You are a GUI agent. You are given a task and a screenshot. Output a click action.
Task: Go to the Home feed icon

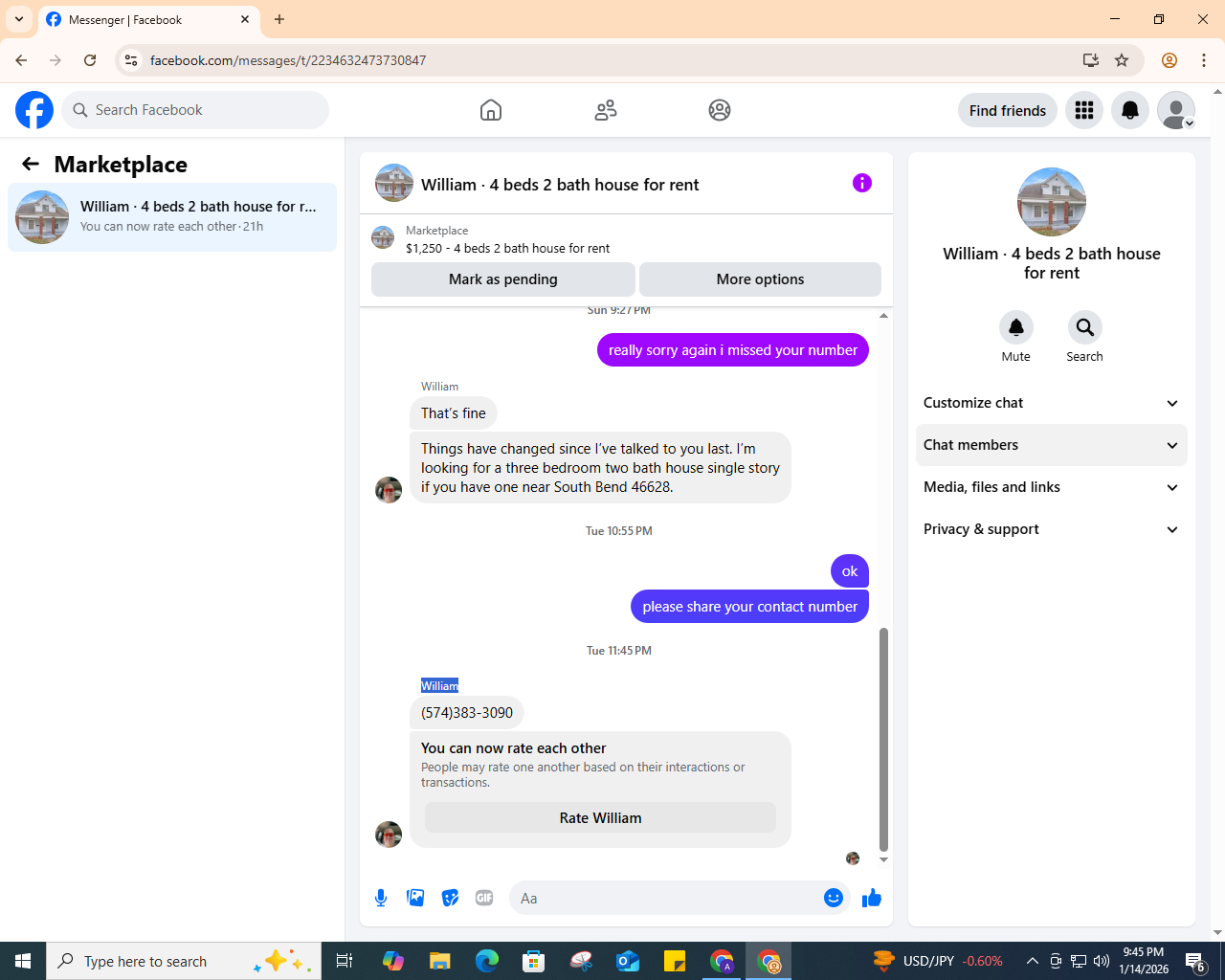point(491,110)
